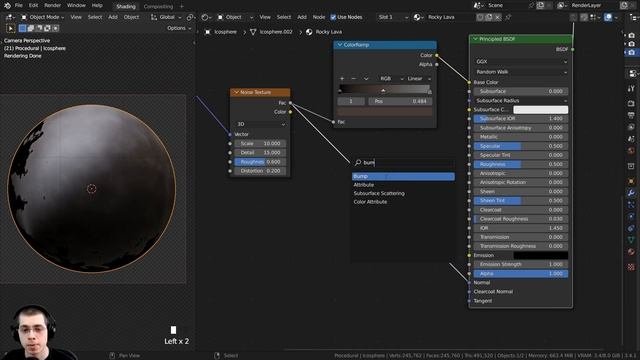Viewport: 640px width, 360px height.
Task: Open the Scene properties tab
Action: point(631,139)
